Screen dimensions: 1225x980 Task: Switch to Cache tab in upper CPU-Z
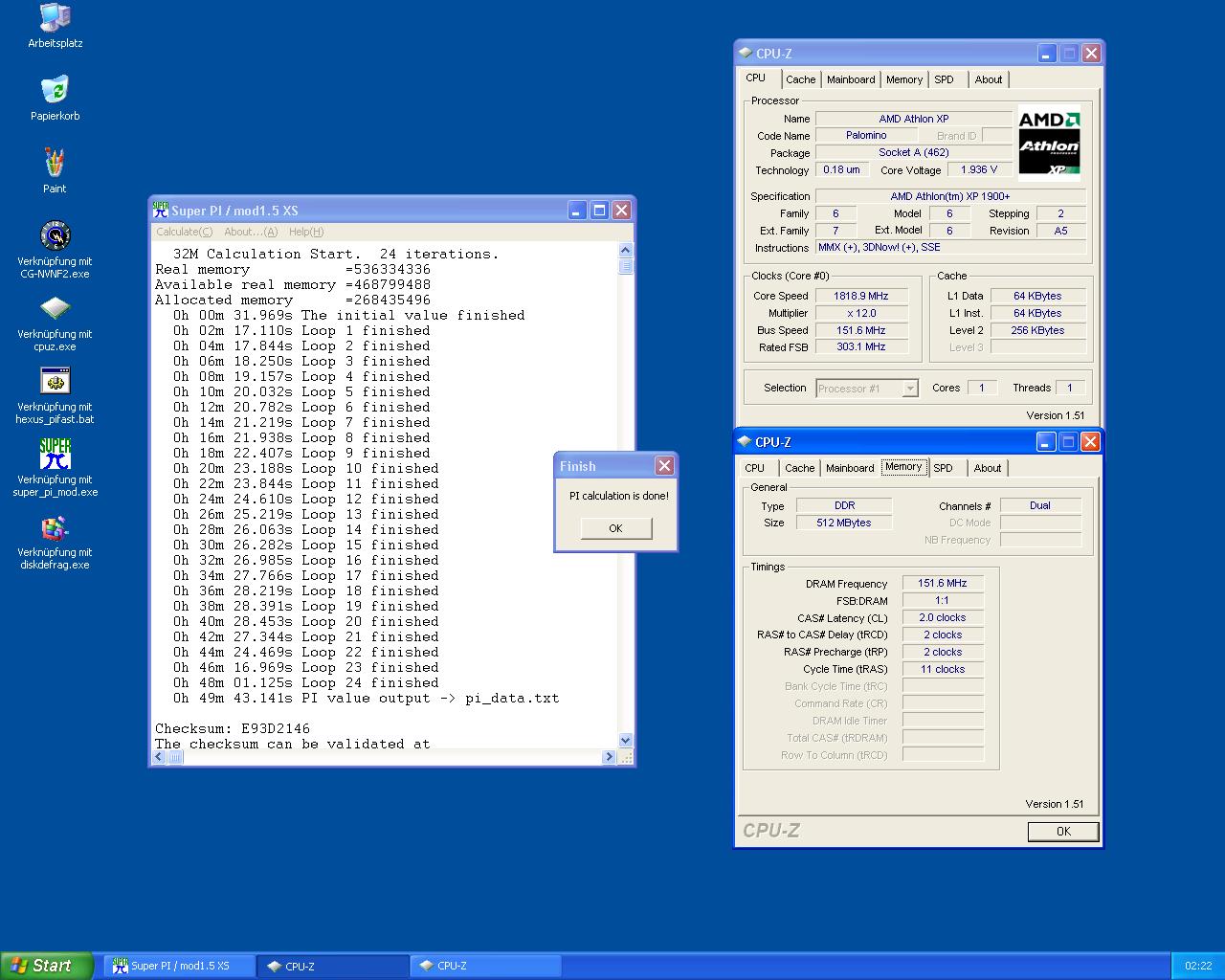coord(801,79)
